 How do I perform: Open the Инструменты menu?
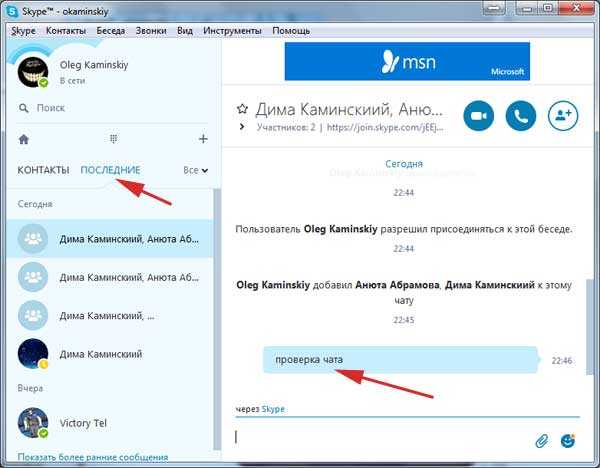pyautogui.click(x=232, y=31)
